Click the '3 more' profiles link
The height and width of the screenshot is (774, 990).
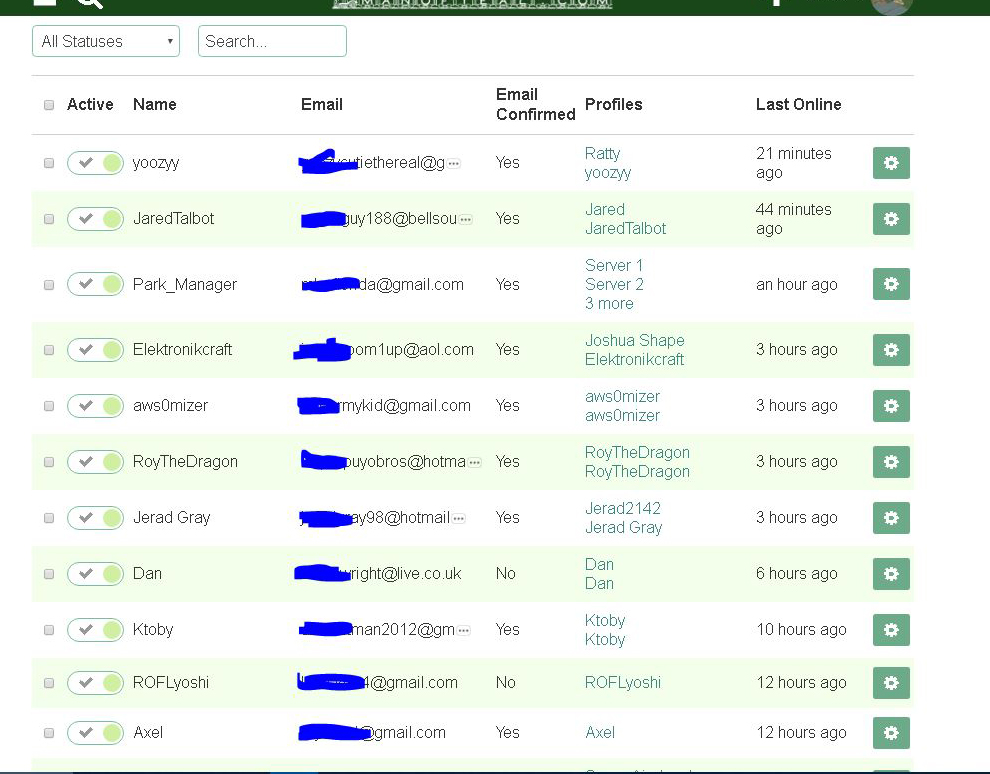pyautogui.click(x=609, y=304)
